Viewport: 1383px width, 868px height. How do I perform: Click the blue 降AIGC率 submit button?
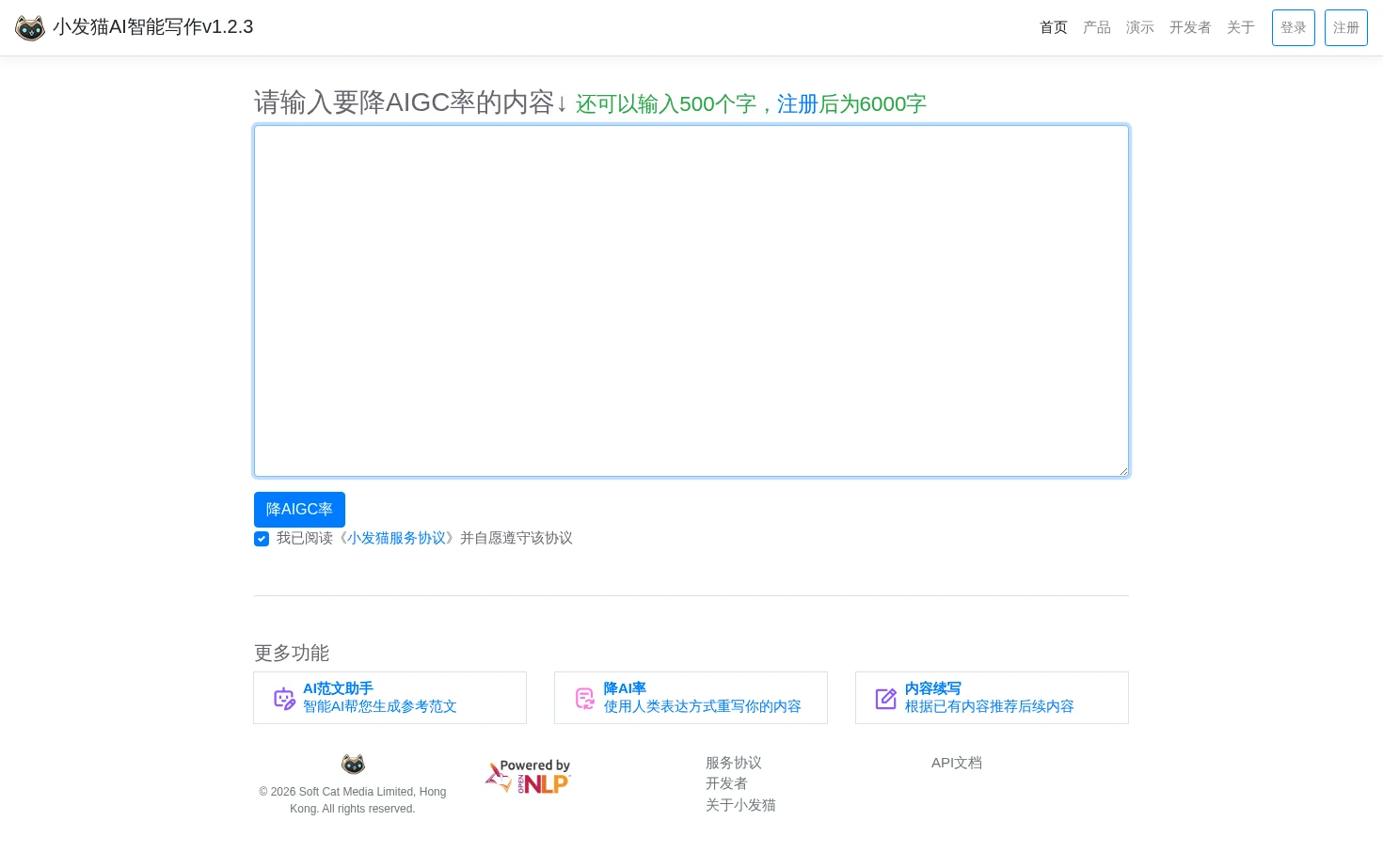coord(299,510)
